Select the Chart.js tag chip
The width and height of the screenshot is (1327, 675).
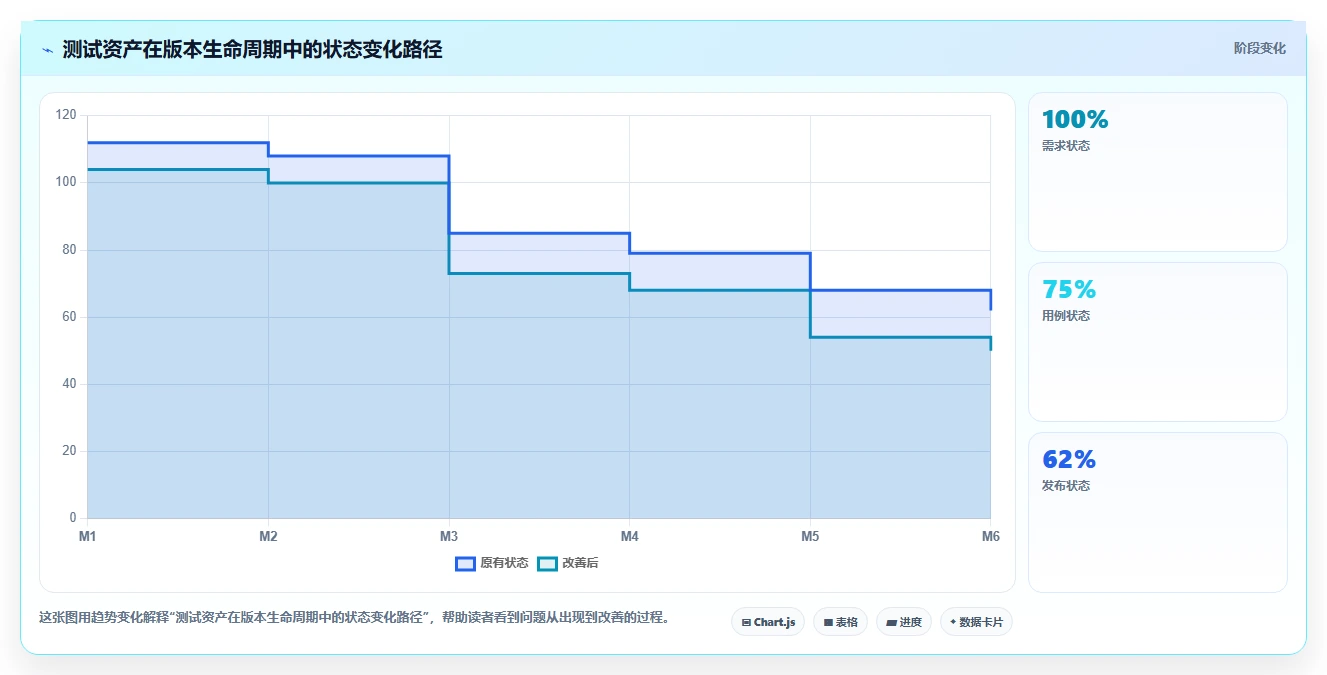point(768,622)
